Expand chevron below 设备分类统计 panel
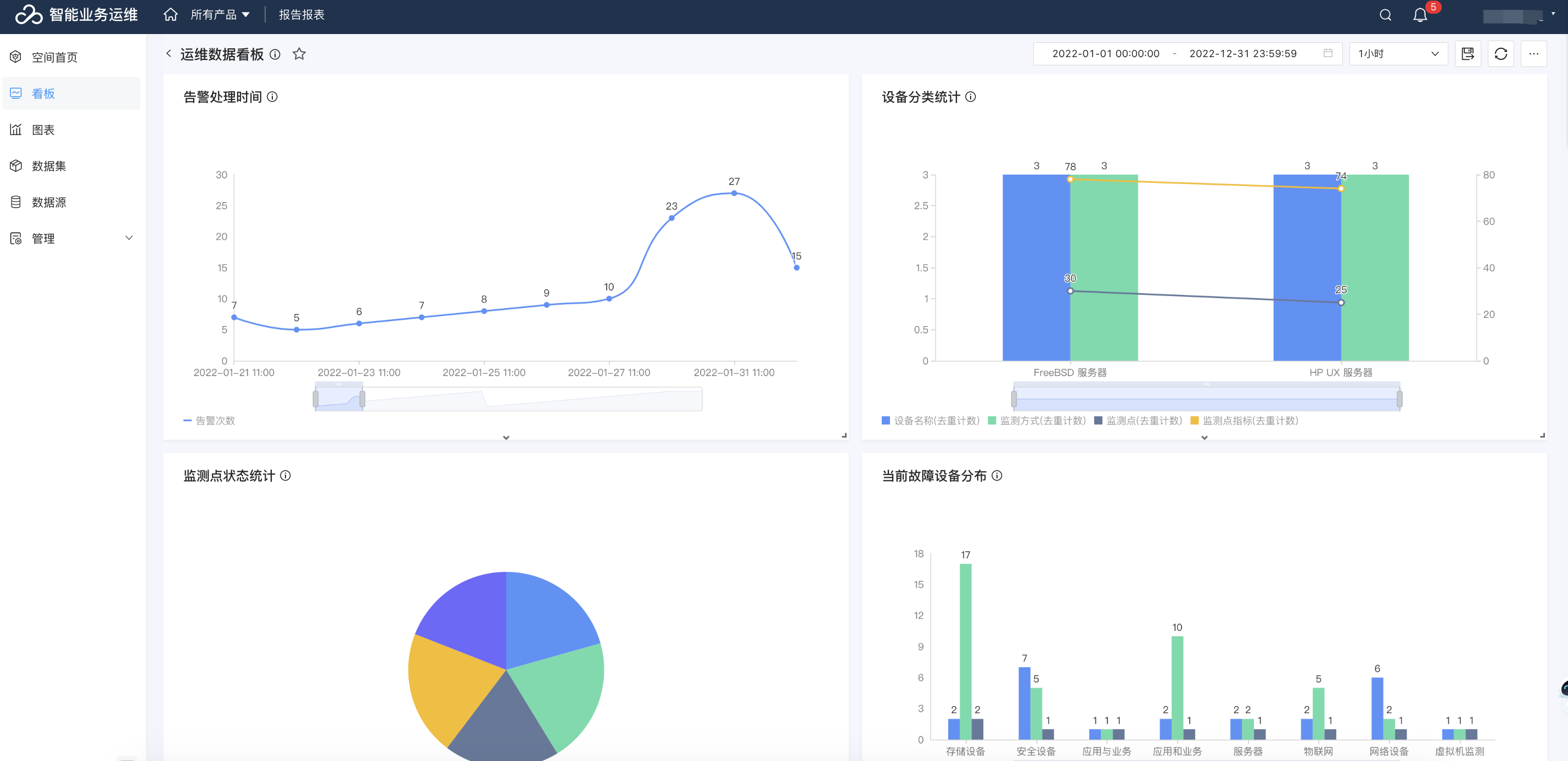The image size is (1568, 761). click(x=1204, y=438)
